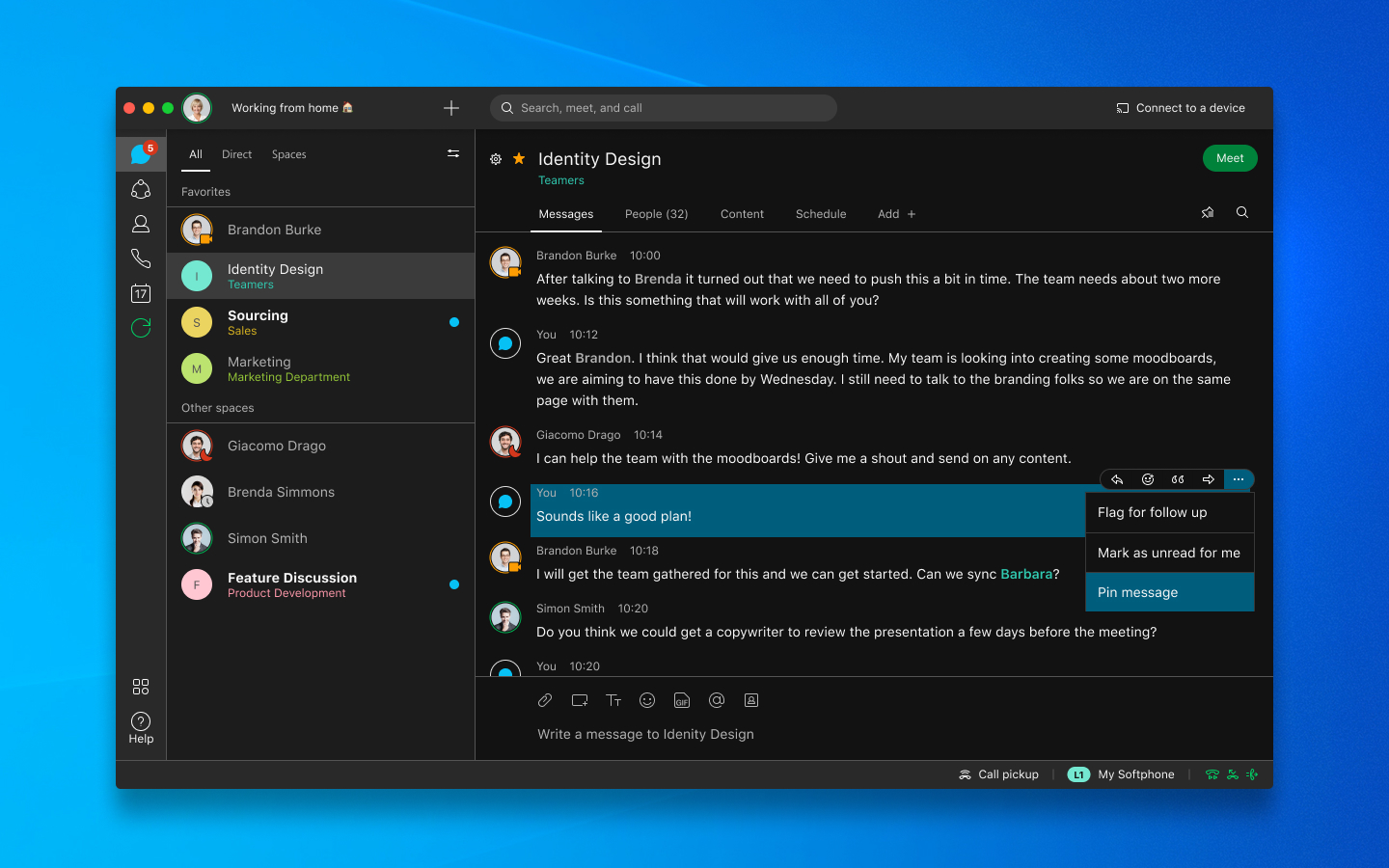Click the screen capture icon in the composer

pos(580,700)
